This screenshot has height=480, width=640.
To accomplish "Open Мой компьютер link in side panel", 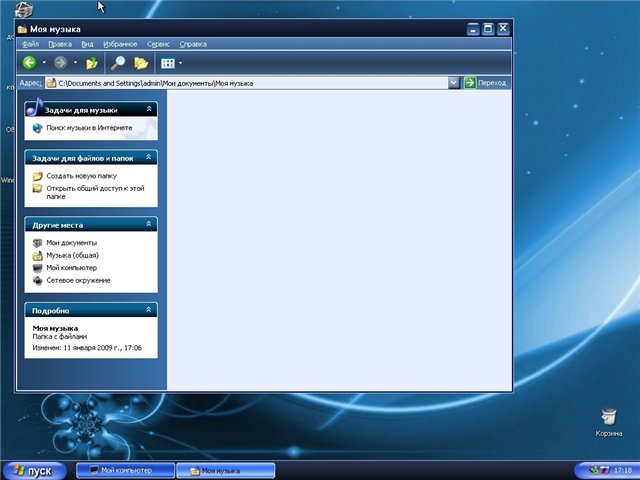I will coord(71,268).
